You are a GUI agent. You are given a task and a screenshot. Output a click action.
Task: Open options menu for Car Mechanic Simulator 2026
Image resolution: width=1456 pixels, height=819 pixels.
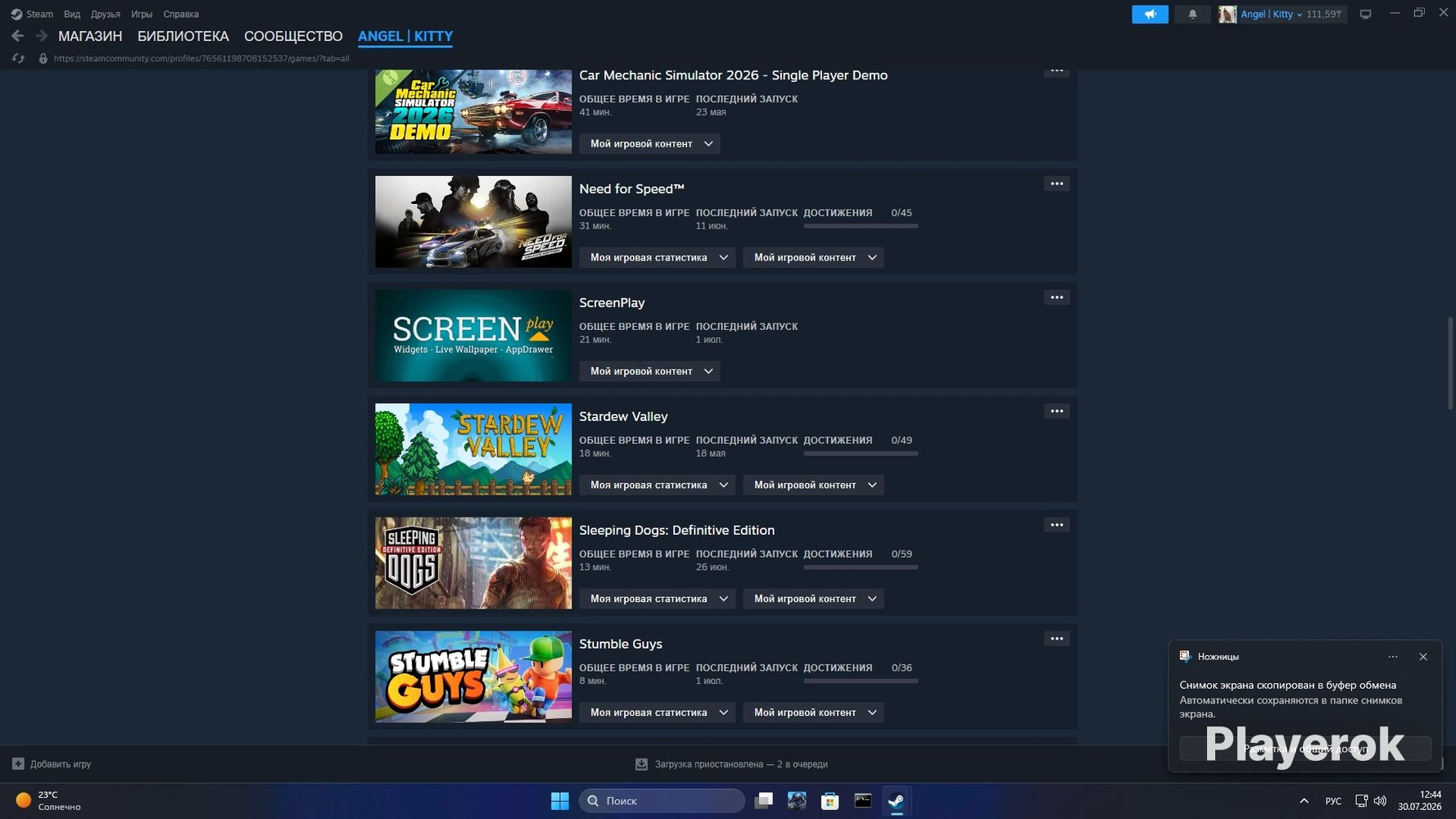coord(1057,70)
